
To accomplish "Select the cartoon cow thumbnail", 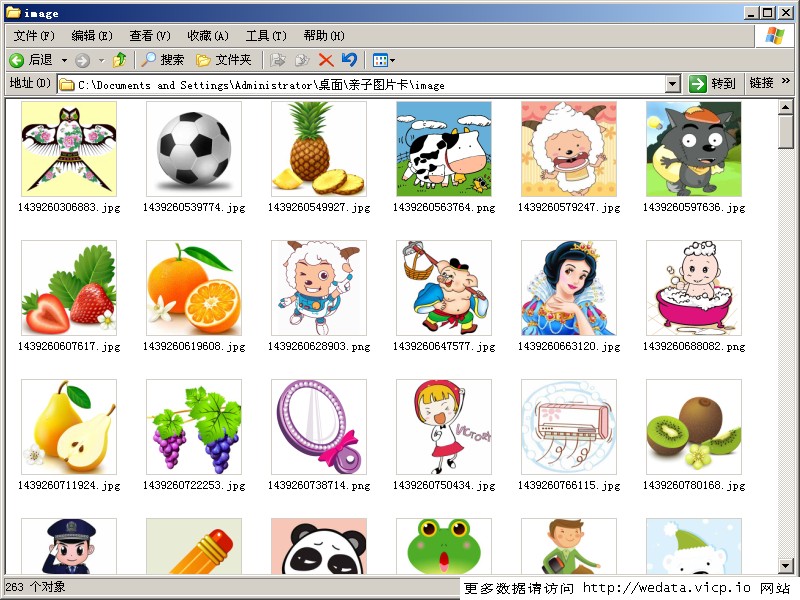I will 444,149.
